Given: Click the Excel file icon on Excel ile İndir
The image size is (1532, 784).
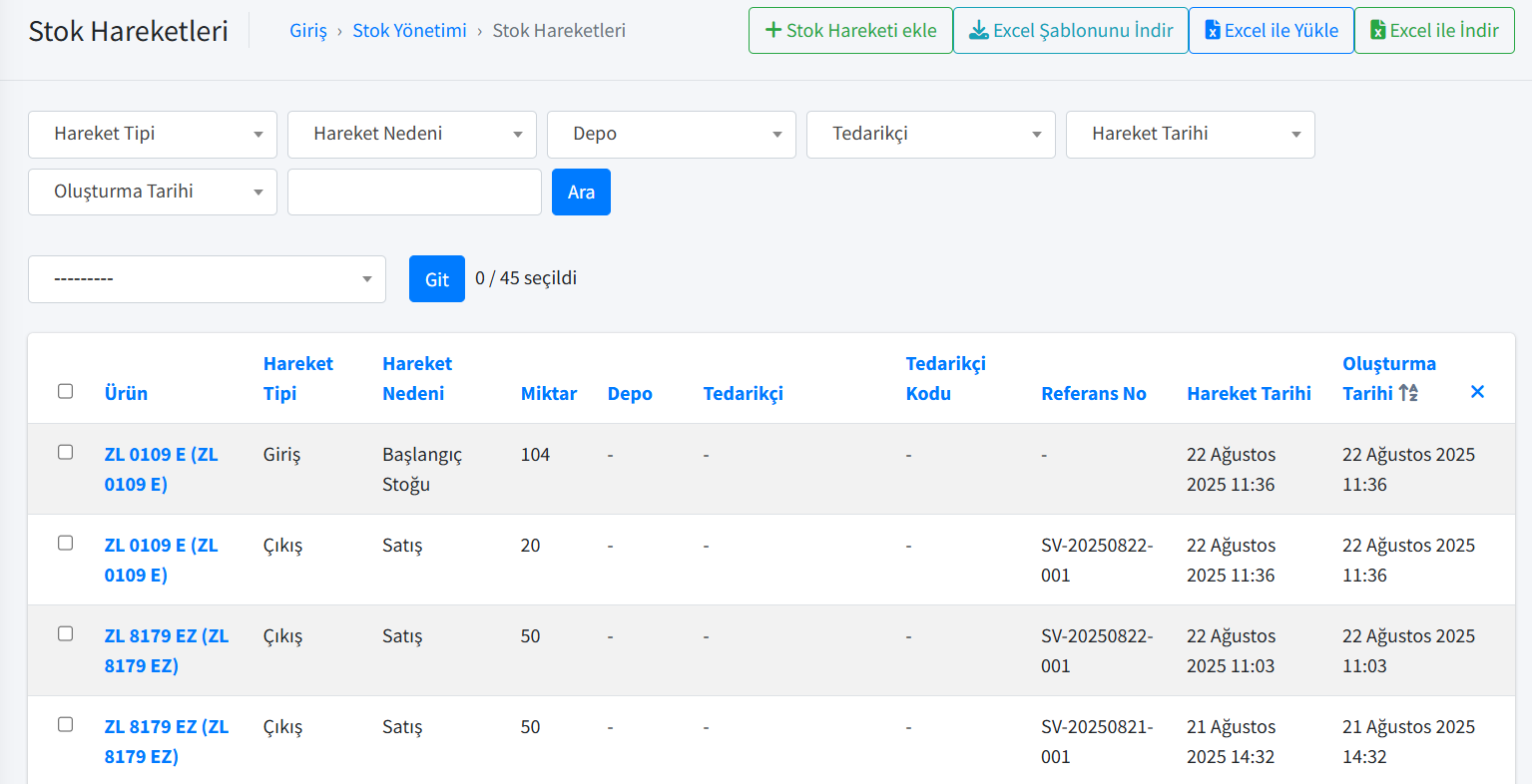Looking at the screenshot, I should point(1377,30).
